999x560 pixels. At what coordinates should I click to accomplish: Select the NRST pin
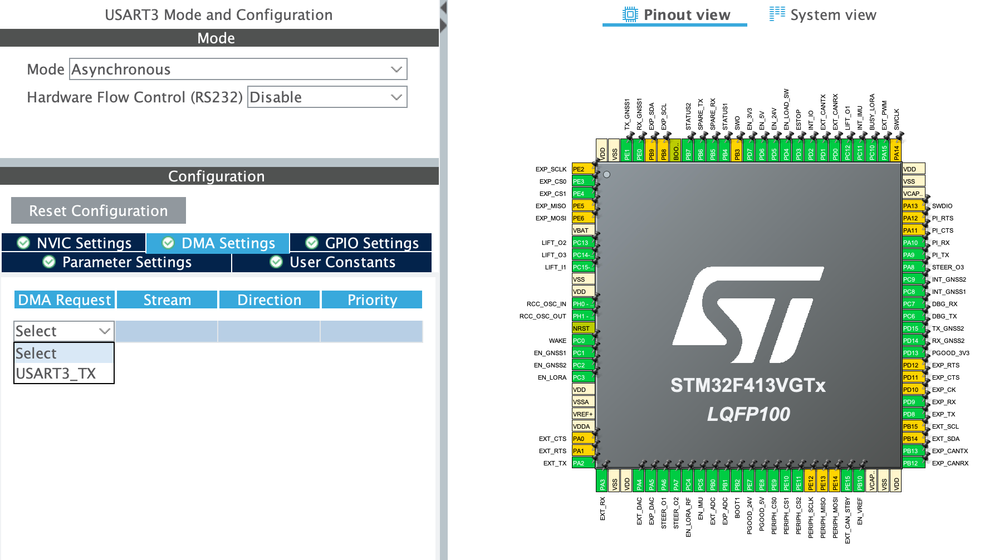(583, 328)
